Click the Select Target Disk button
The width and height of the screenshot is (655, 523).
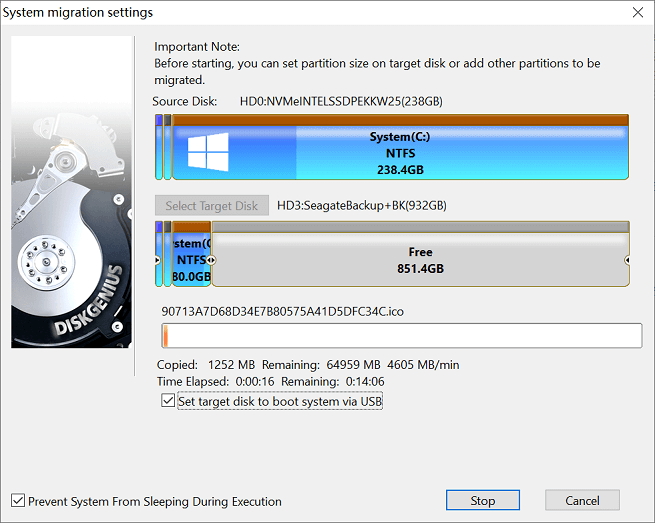[x=211, y=206]
